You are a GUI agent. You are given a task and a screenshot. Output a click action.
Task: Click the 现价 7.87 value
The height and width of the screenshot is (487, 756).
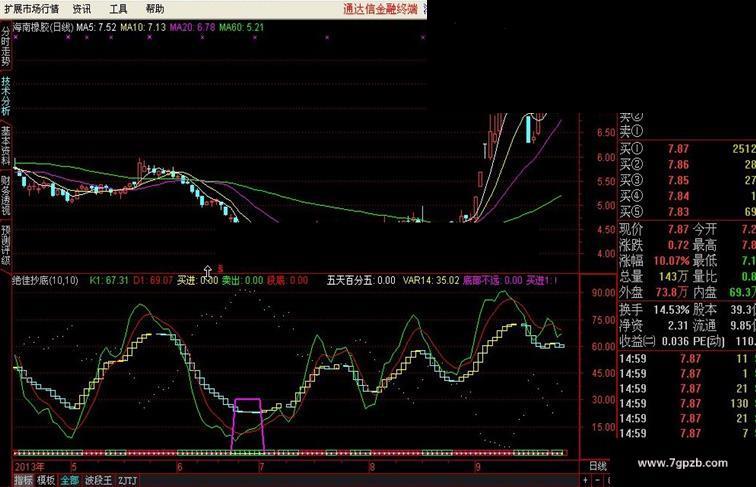[x=678, y=230]
